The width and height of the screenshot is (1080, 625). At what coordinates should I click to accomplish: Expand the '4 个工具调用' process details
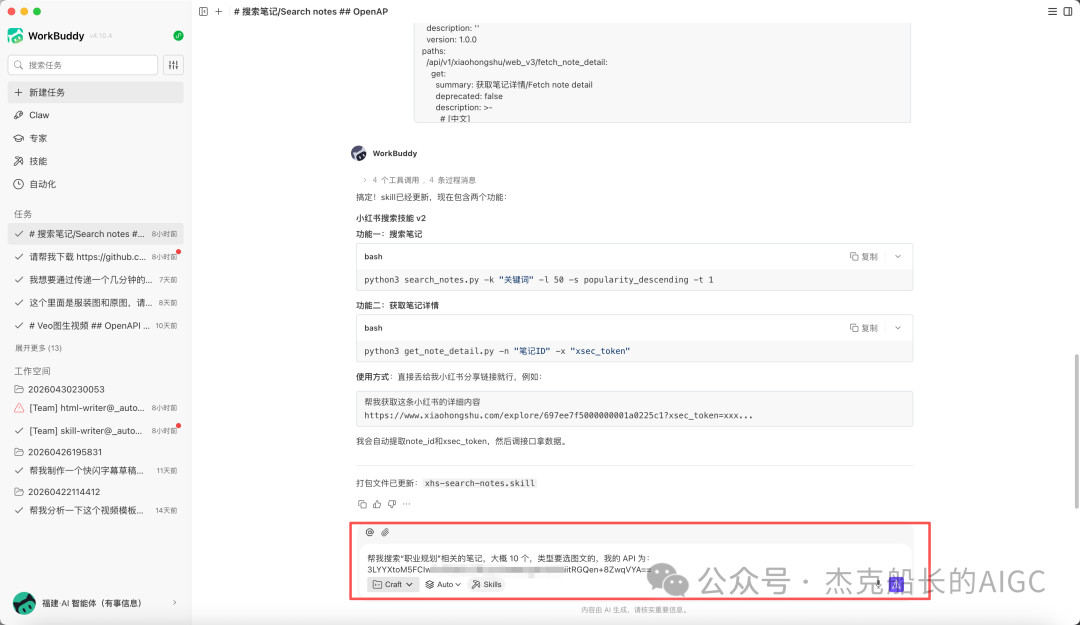(x=419, y=180)
